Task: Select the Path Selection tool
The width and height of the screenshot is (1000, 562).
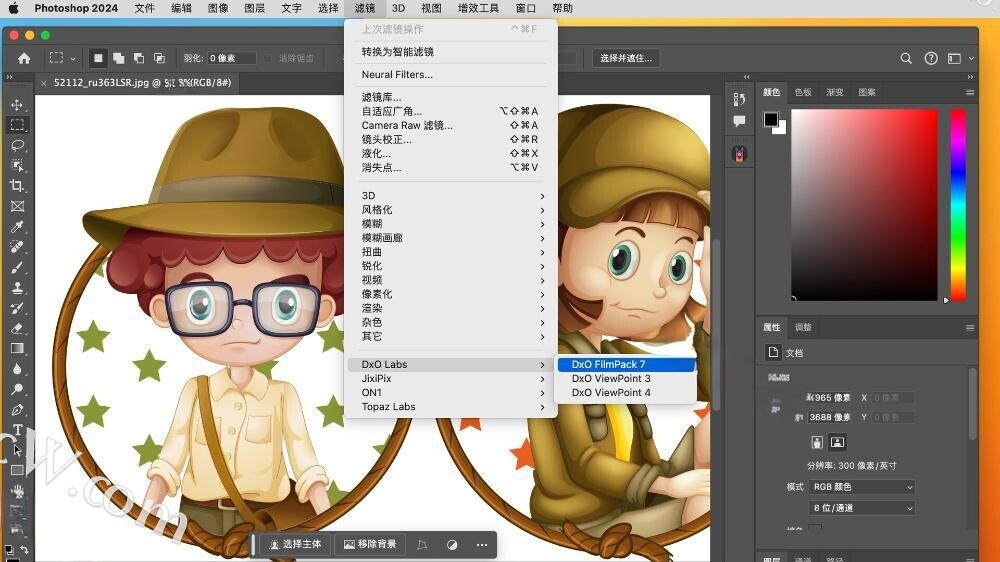Action: [17, 450]
